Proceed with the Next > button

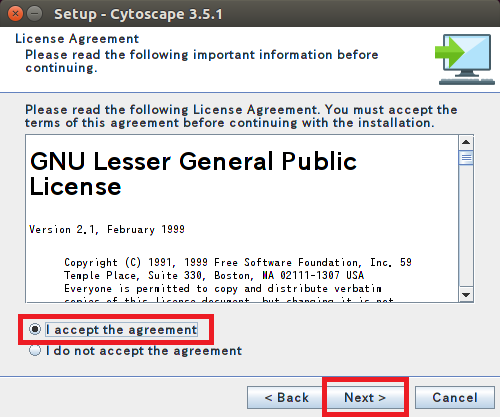tap(365, 397)
